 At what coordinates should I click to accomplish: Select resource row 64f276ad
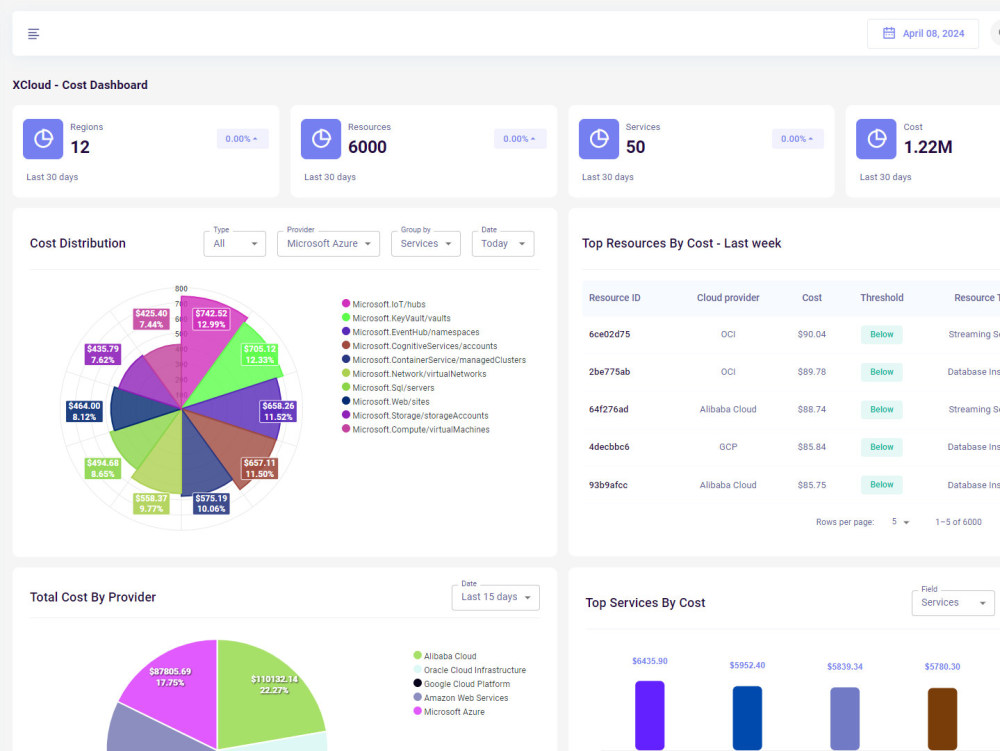(791, 410)
